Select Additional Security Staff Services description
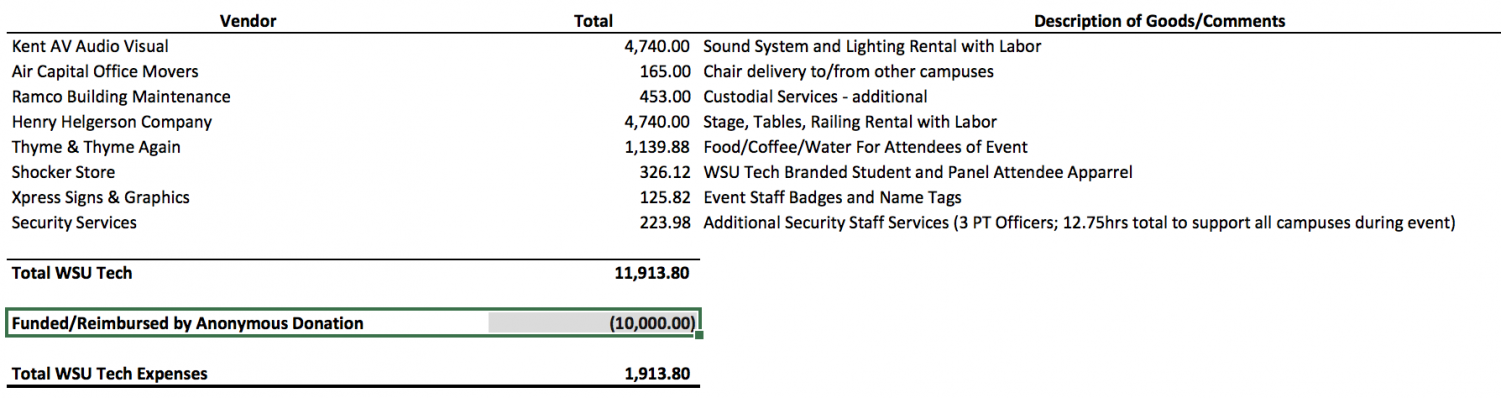1501x398 pixels. pyautogui.click(x=1079, y=223)
